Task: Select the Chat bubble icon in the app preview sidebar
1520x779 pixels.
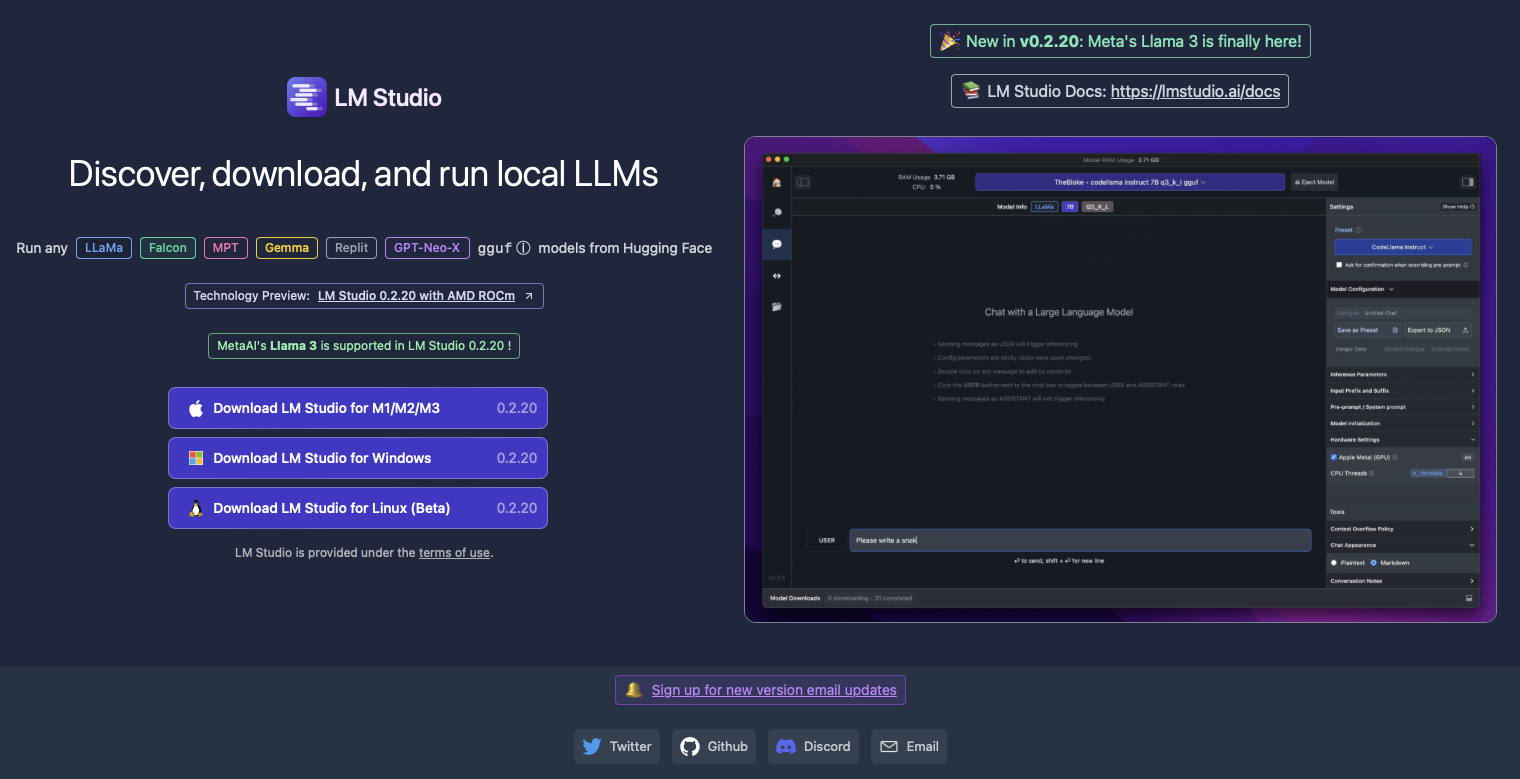Action: pos(776,244)
